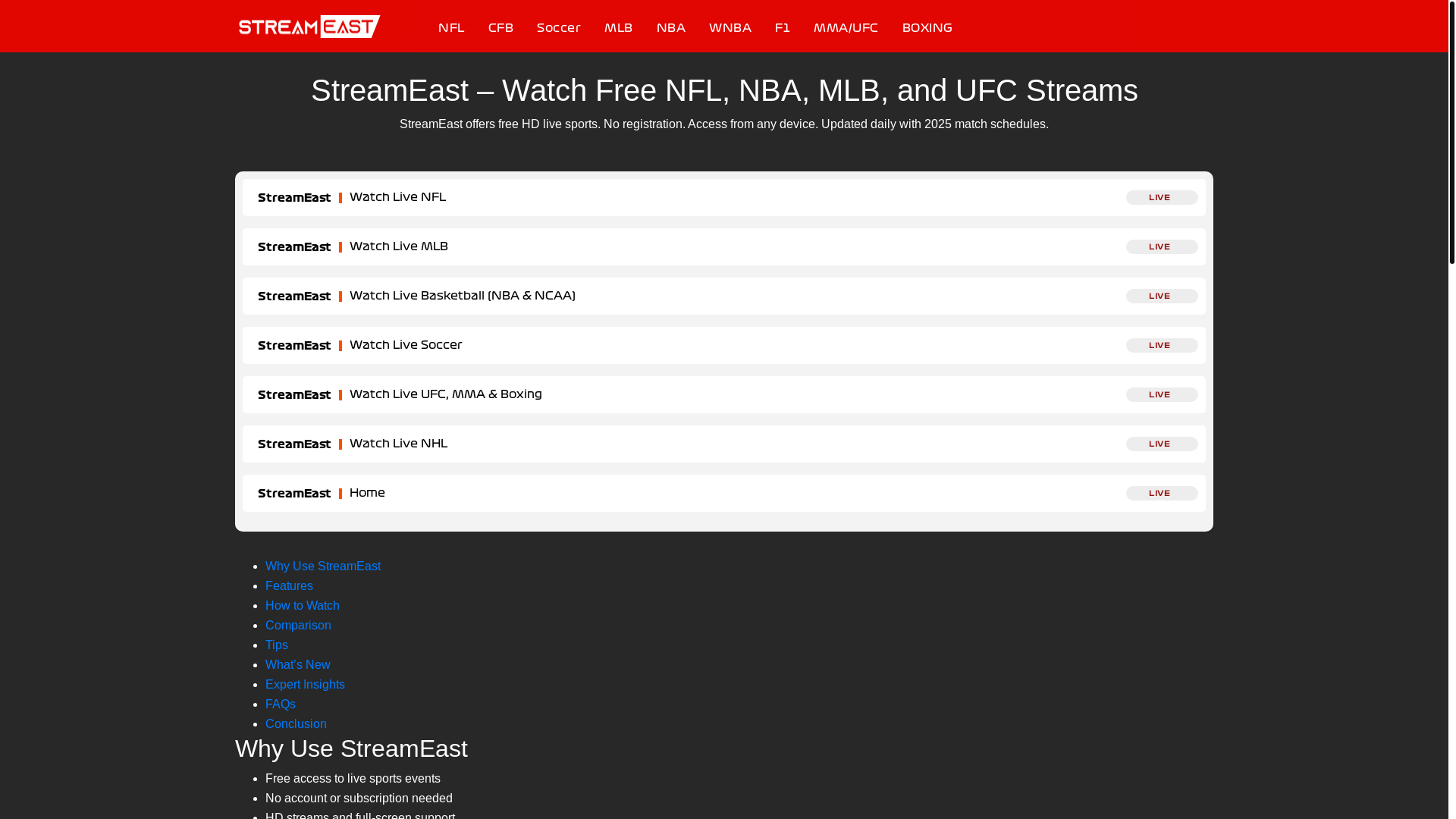
Task: Open Watch Live Soccer row
Action: coord(724,345)
